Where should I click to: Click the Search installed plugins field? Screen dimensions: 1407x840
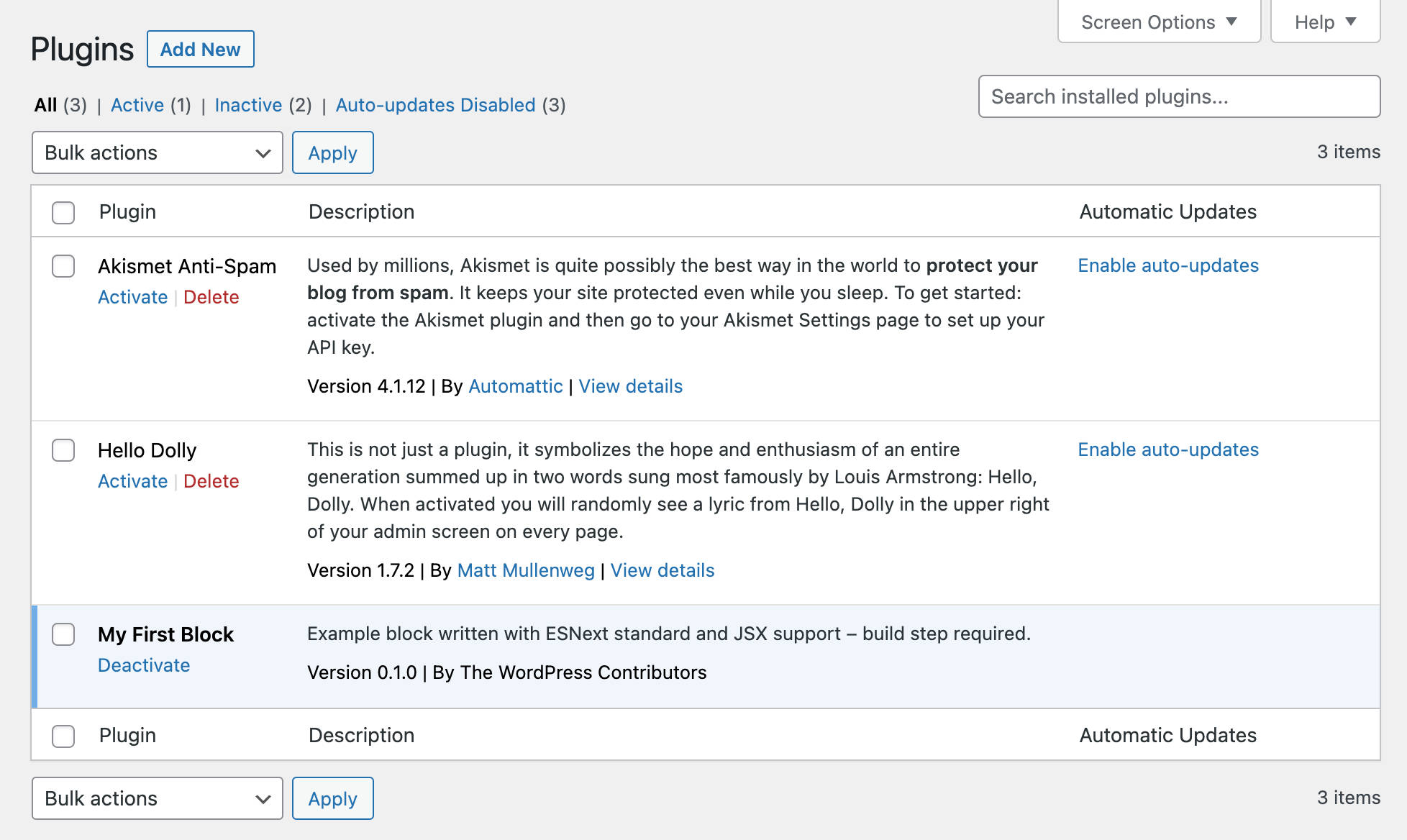[1180, 96]
